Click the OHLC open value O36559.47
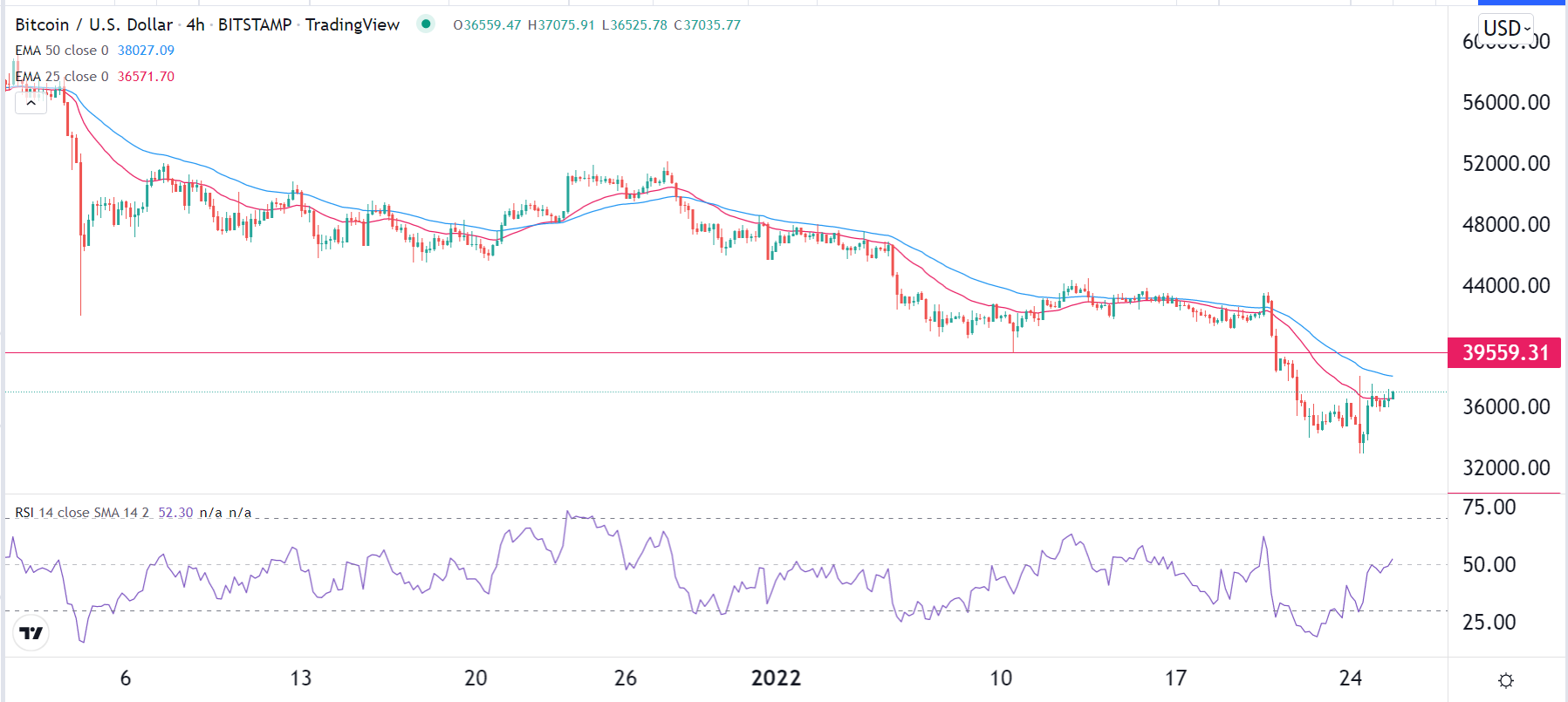Screen dimensions: 1568x702 point(487,24)
